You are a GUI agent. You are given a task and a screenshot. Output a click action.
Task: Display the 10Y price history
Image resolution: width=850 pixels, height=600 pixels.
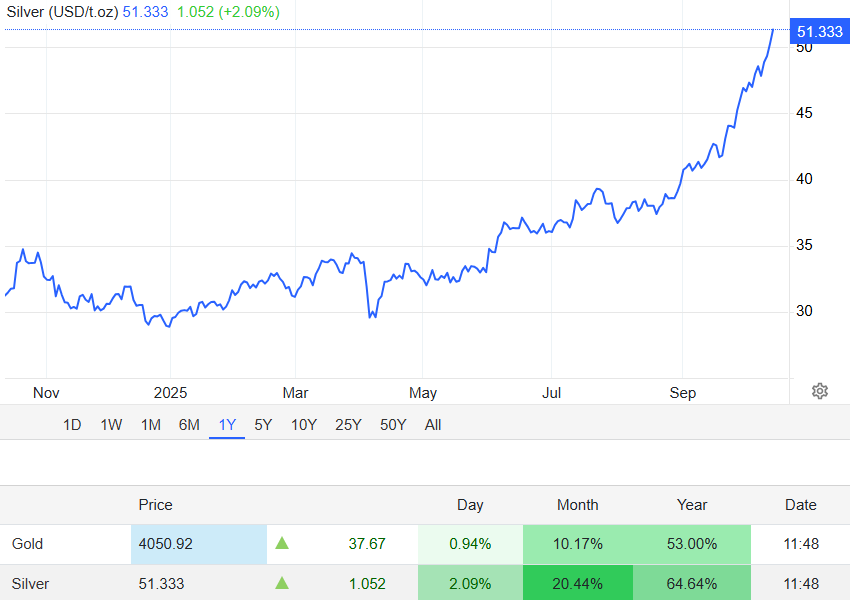pyautogui.click(x=304, y=425)
